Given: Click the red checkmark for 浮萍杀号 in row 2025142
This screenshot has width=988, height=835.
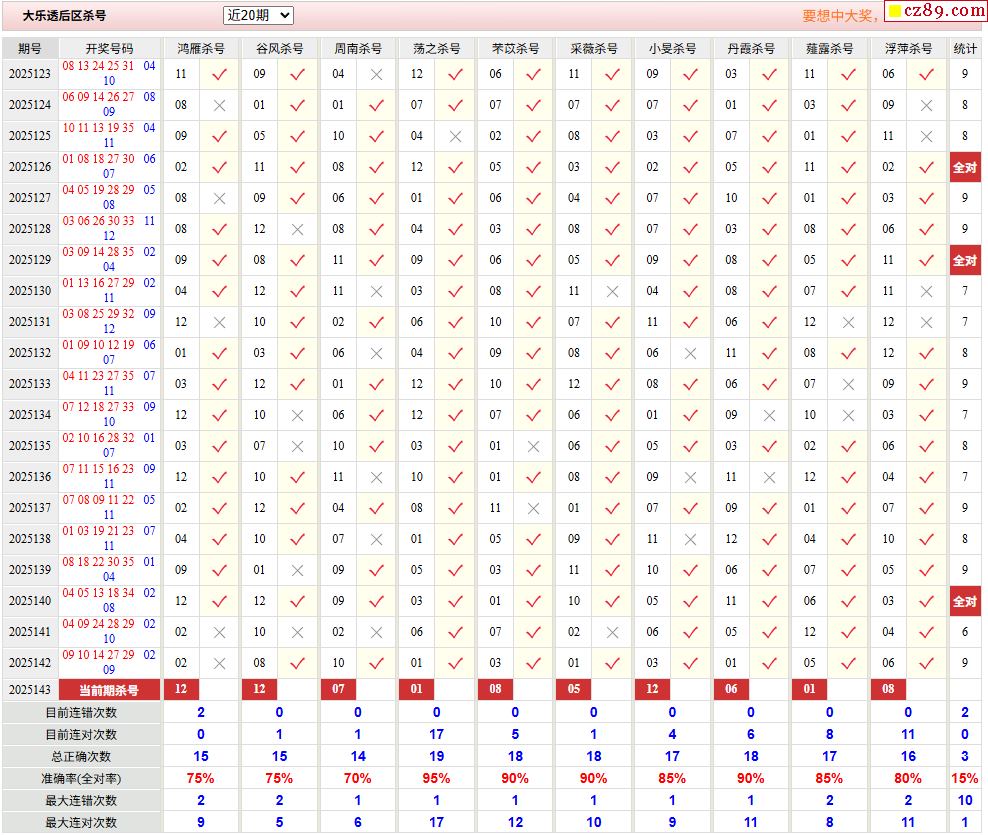Looking at the screenshot, I should pos(926,663).
